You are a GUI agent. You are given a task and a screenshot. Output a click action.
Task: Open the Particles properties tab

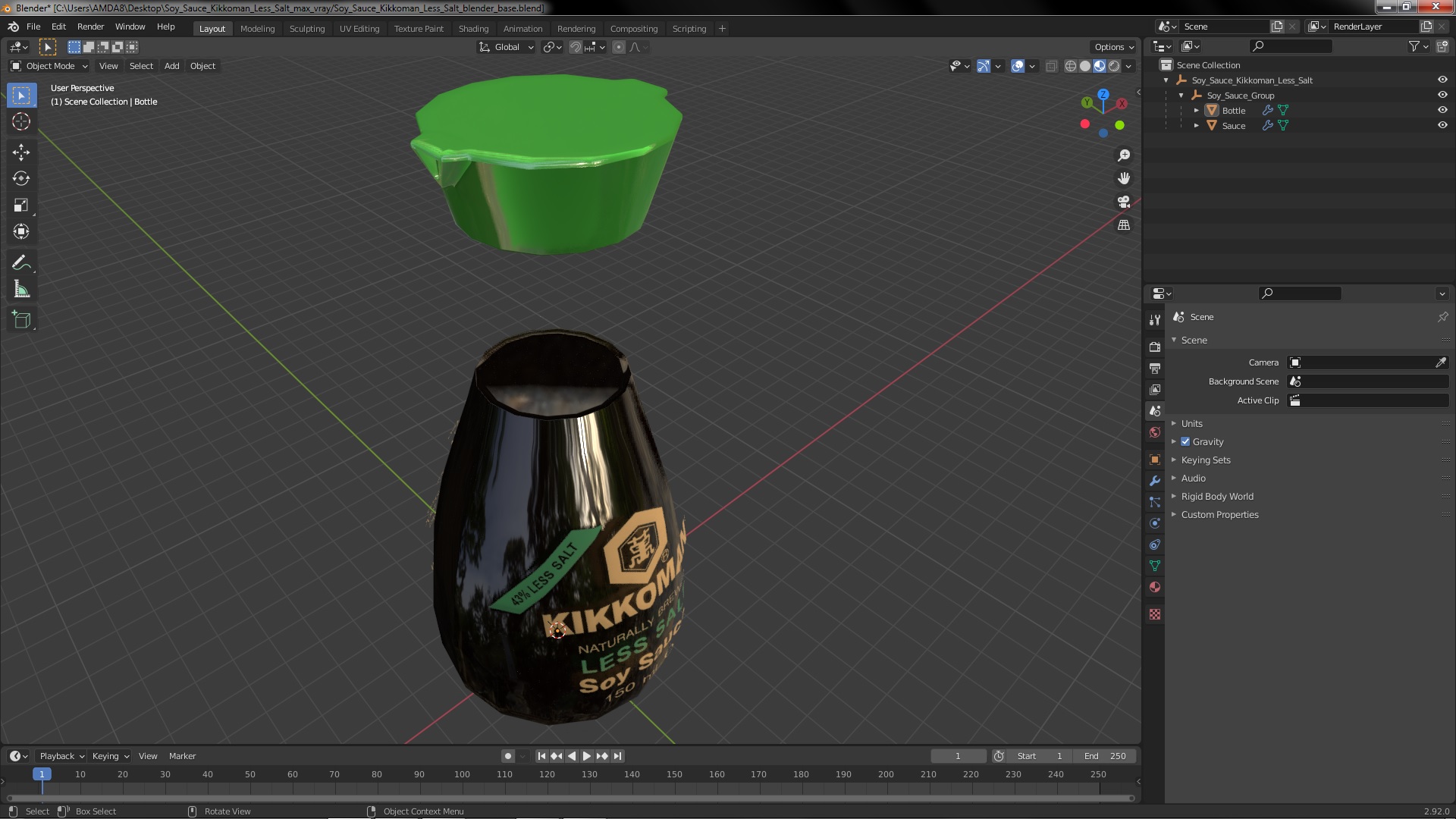click(1154, 502)
